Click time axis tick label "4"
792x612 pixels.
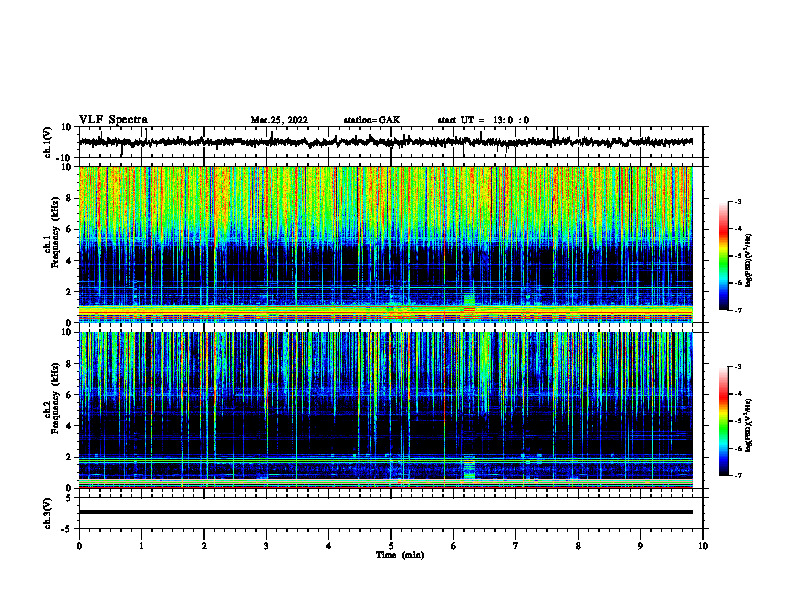point(329,546)
